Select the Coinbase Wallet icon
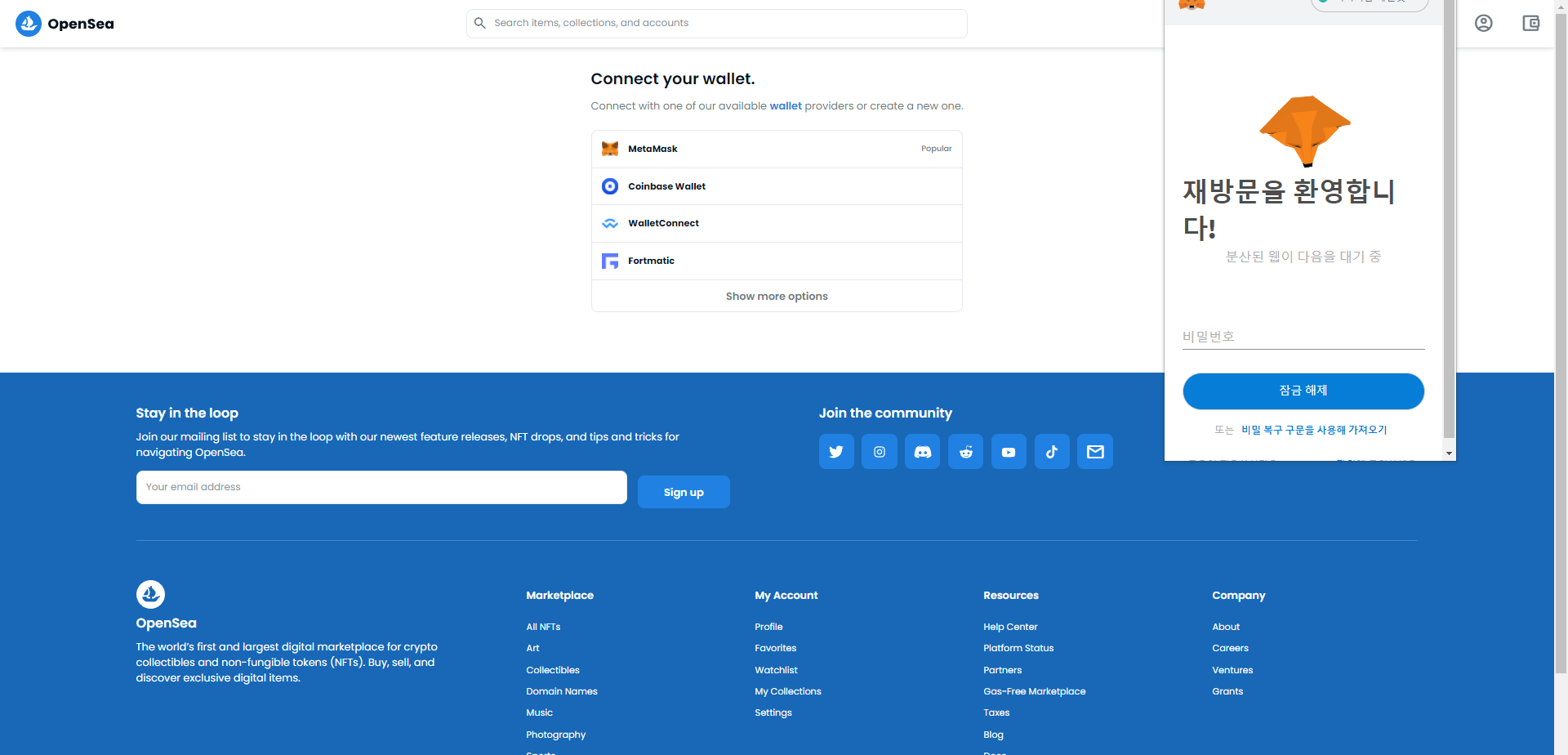Viewport: 1568px width, 755px height. pos(610,186)
